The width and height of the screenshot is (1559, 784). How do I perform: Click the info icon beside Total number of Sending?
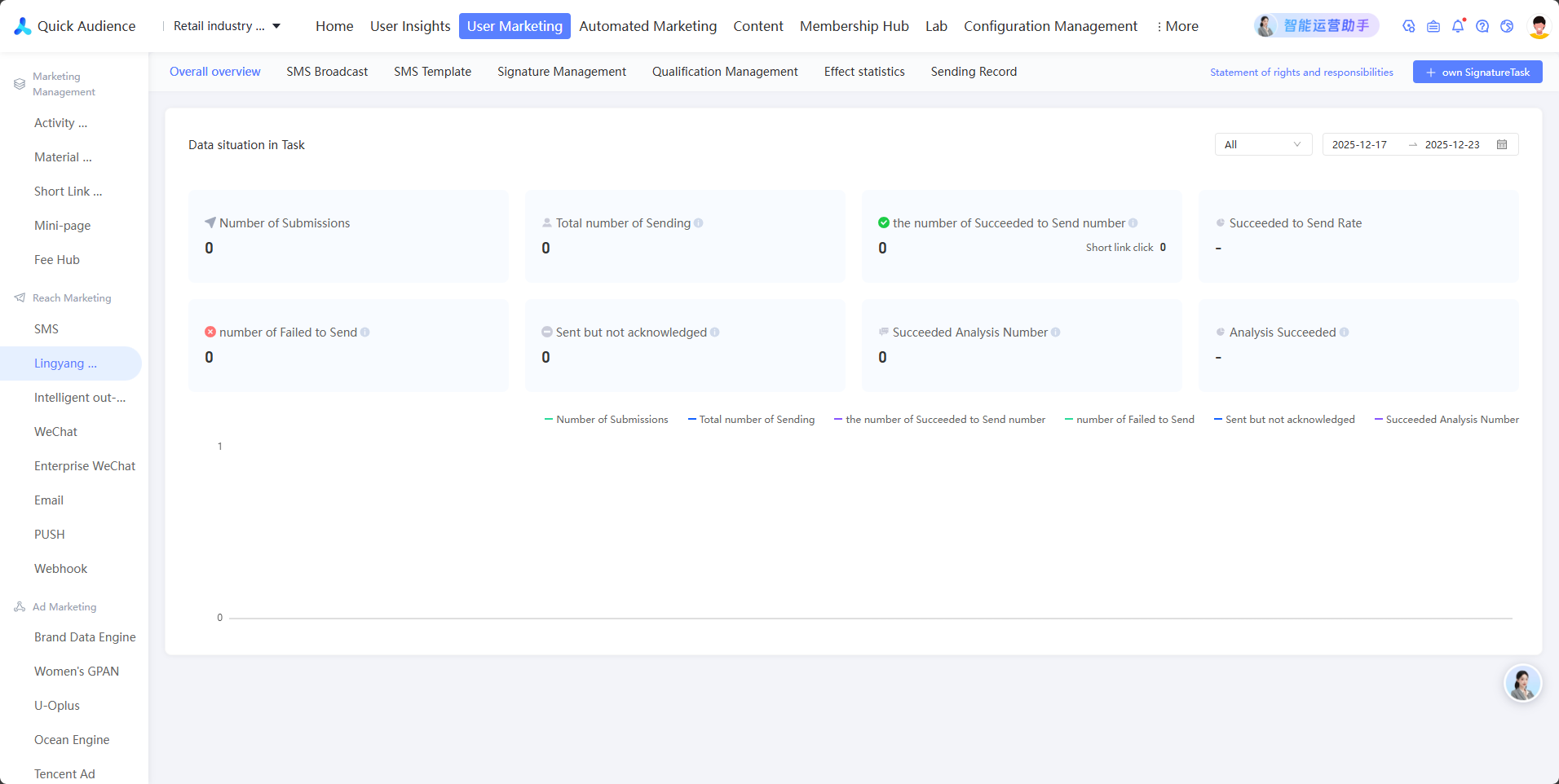(x=699, y=223)
